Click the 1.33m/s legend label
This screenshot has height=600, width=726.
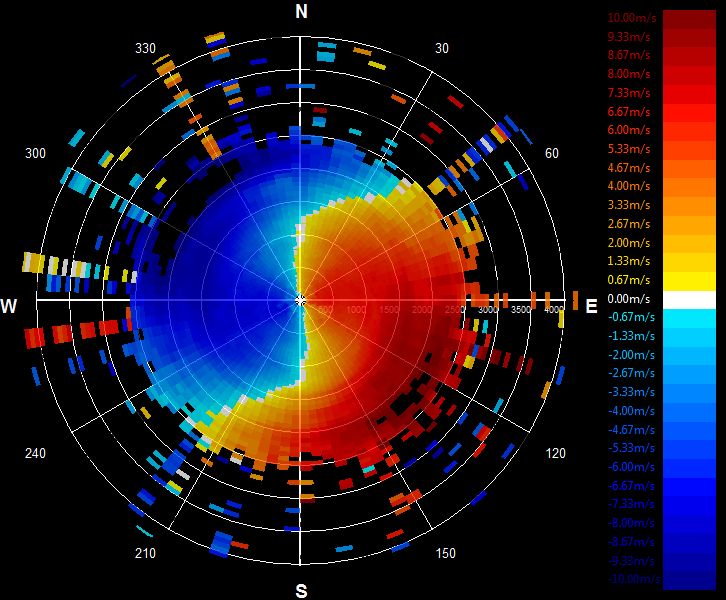629,261
